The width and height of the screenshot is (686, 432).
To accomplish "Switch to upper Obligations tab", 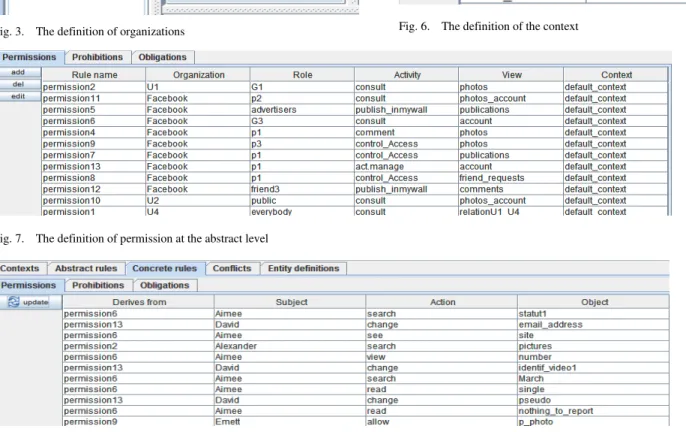I will click(x=163, y=57).
